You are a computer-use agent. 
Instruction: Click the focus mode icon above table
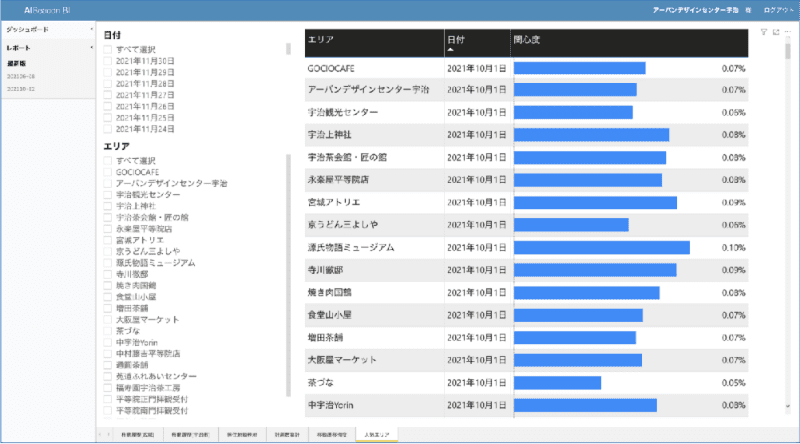pyautogui.click(x=776, y=32)
